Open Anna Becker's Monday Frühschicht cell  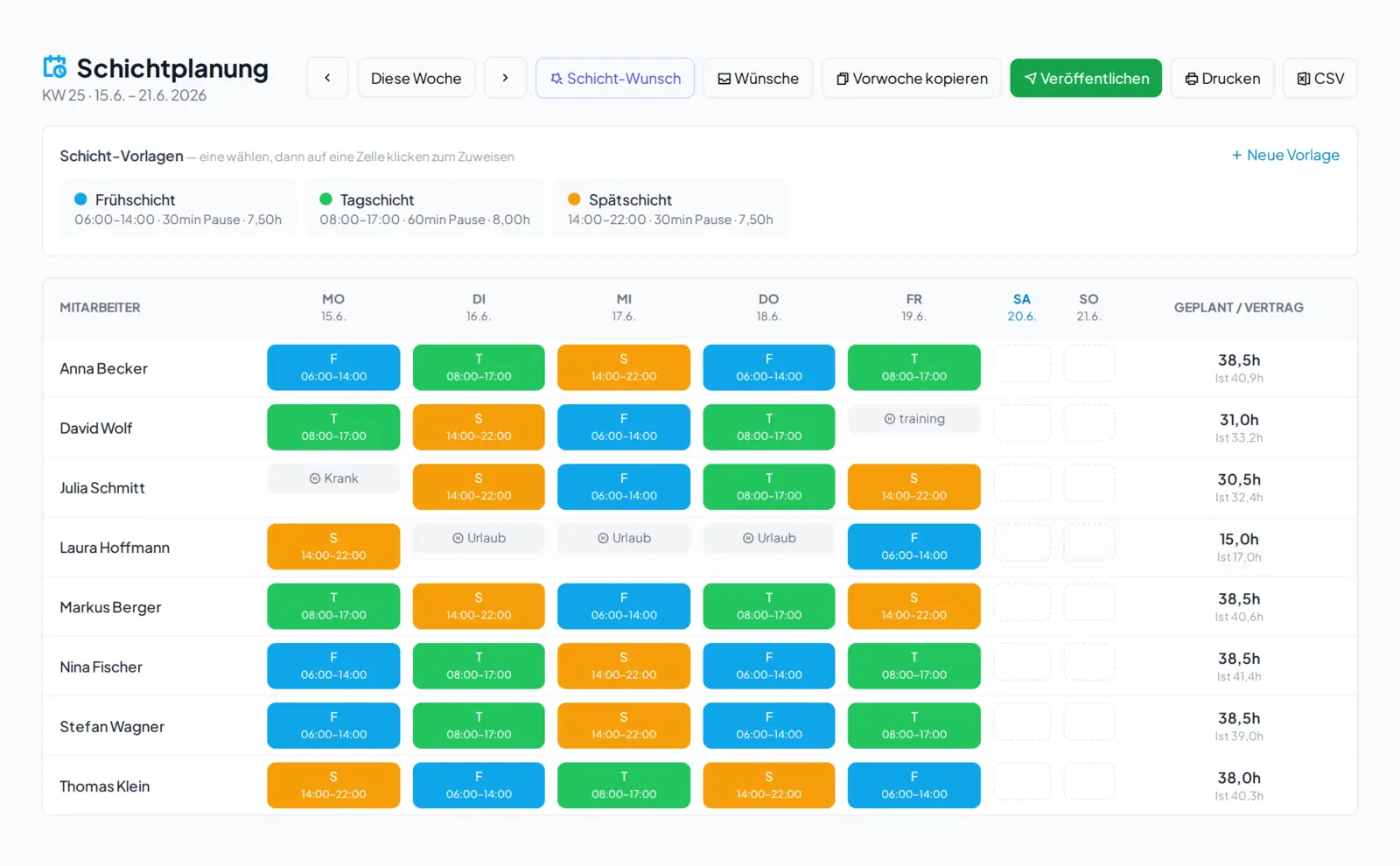coord(333,367)
